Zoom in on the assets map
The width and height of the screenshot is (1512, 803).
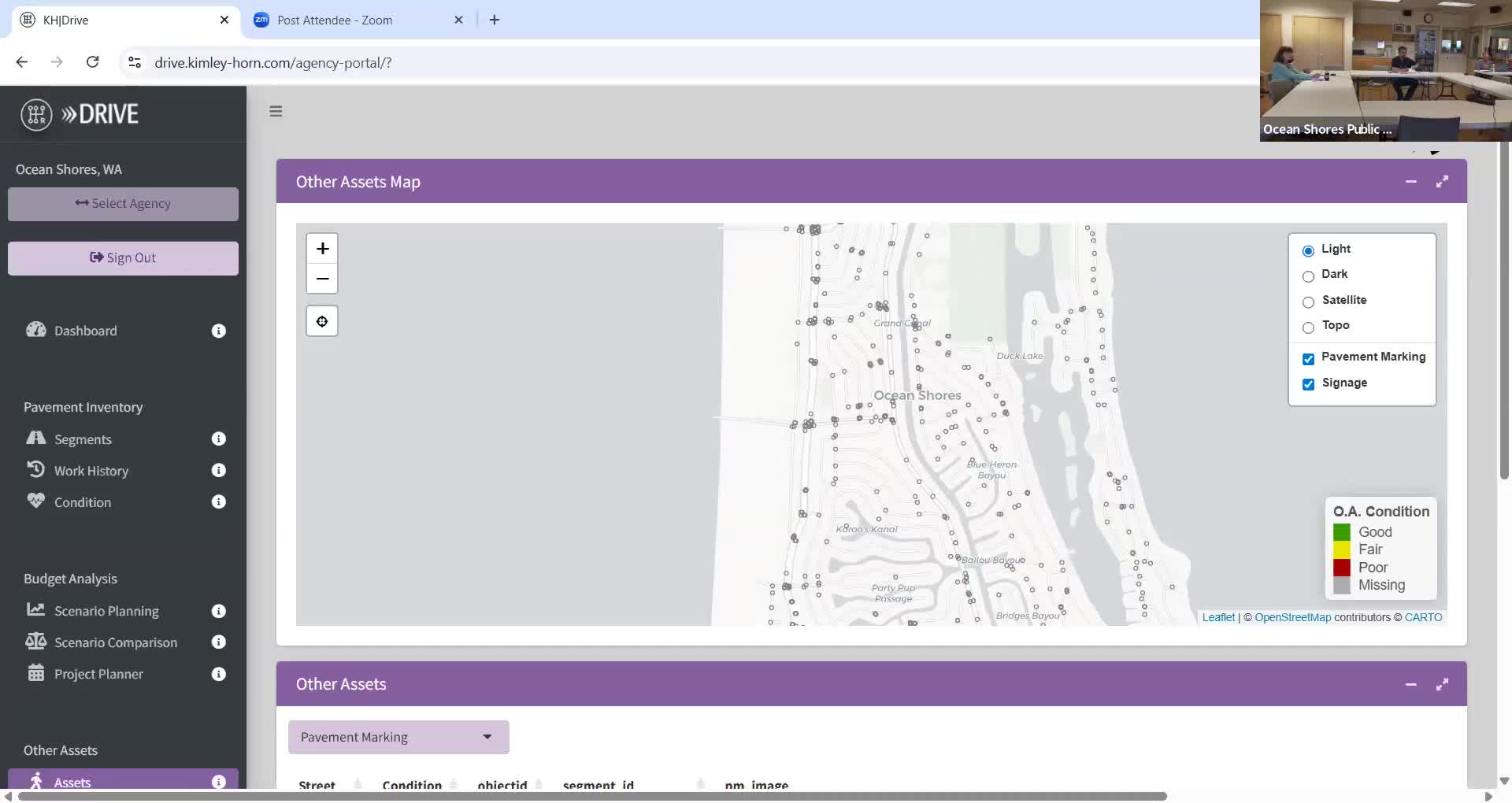point(322,249)
